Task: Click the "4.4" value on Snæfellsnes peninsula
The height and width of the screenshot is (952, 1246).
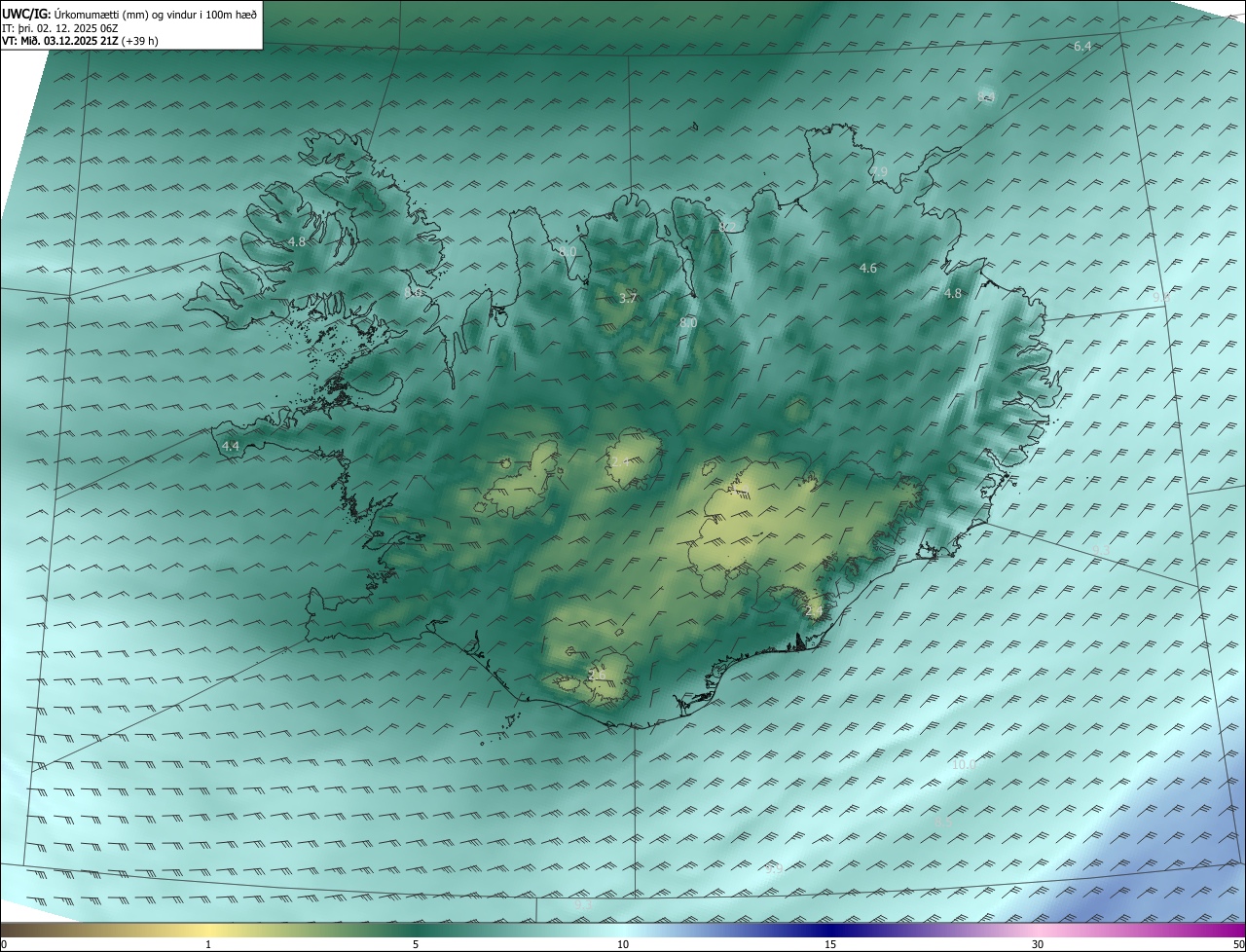Action: click(231, 446)
